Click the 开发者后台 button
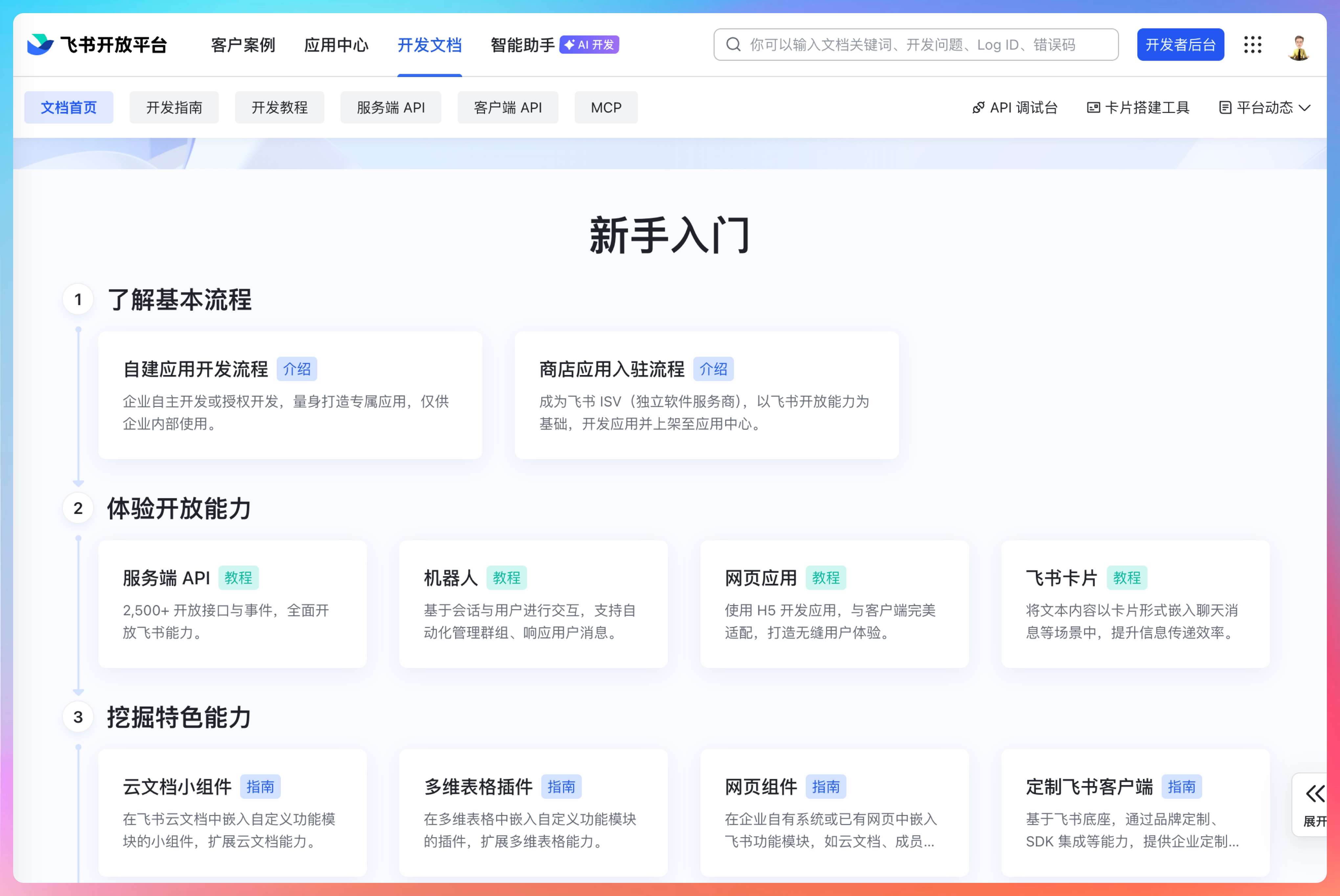 1180,45
